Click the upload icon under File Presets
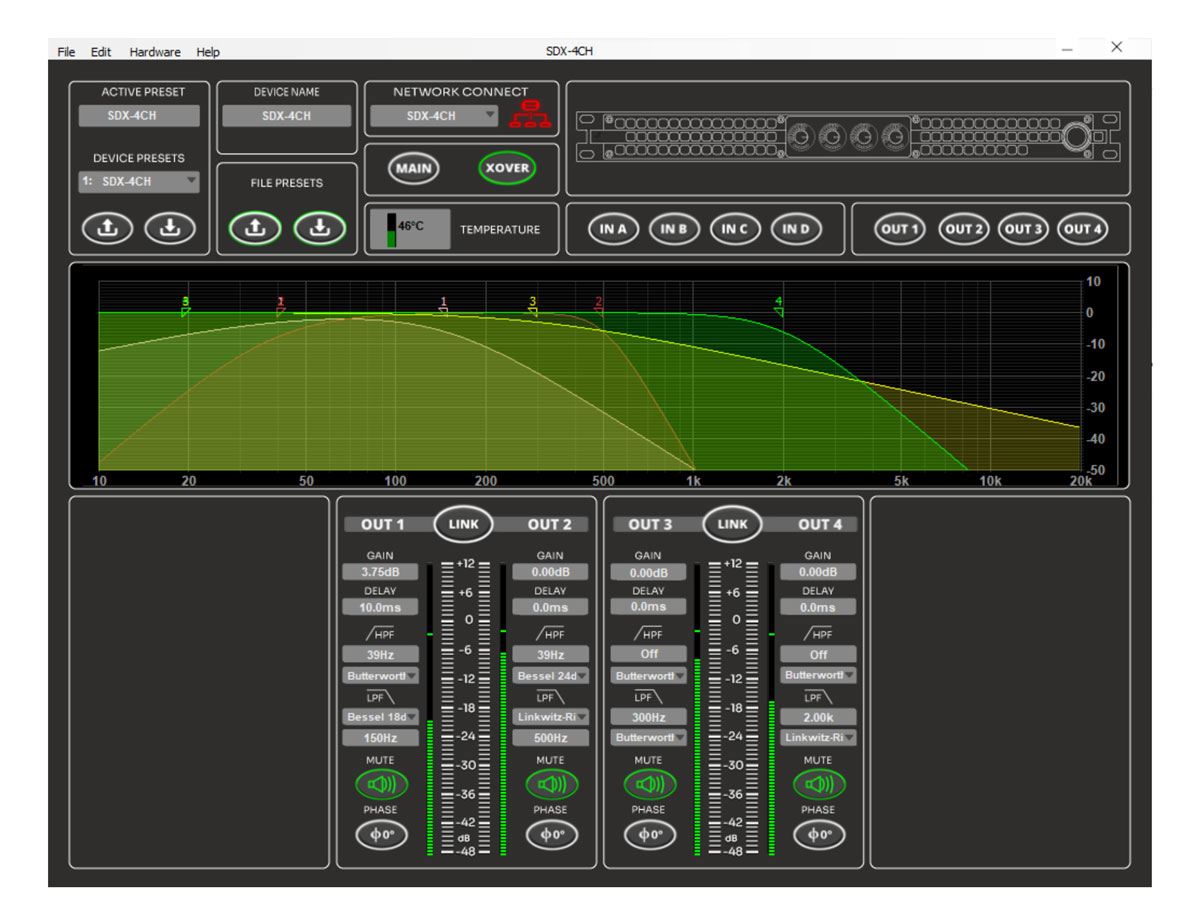 [x=255, y=228]
